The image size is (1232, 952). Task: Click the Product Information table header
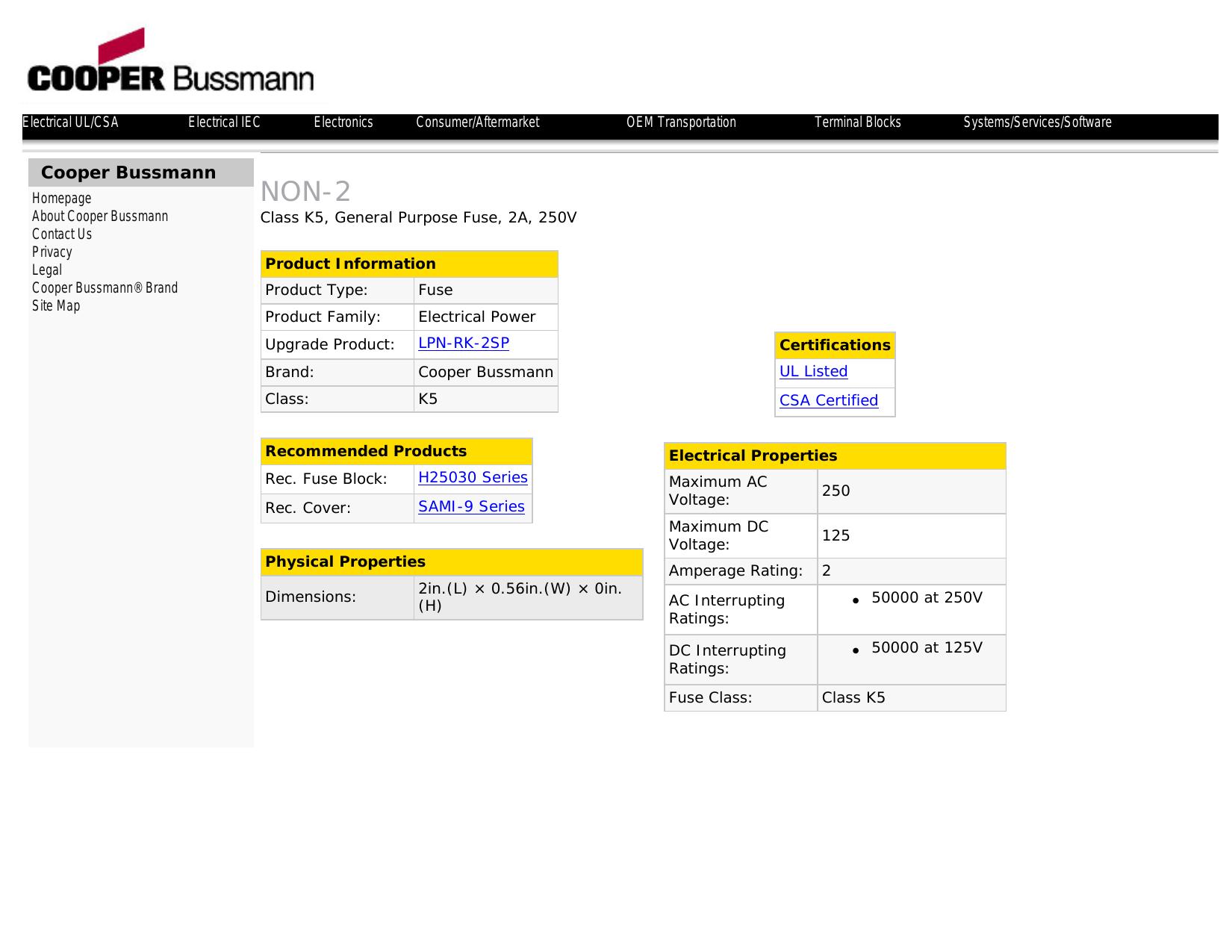pos(409,264)
